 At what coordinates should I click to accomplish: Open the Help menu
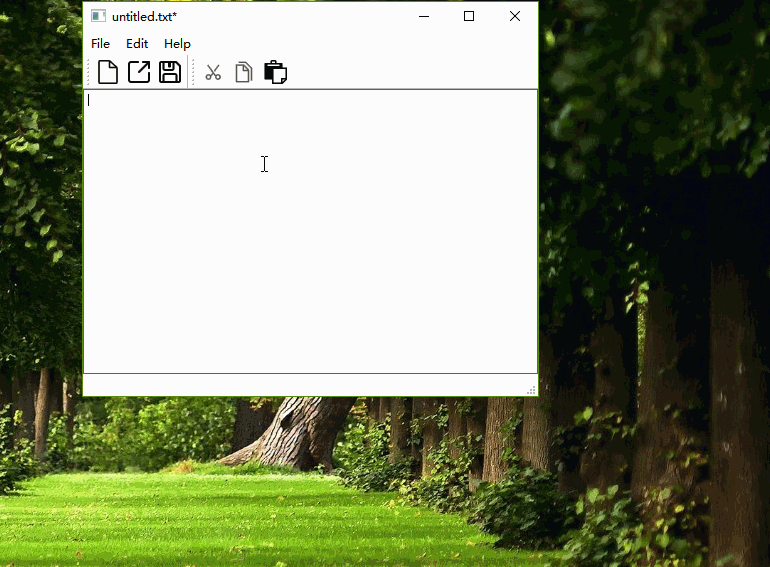point(177,44)
